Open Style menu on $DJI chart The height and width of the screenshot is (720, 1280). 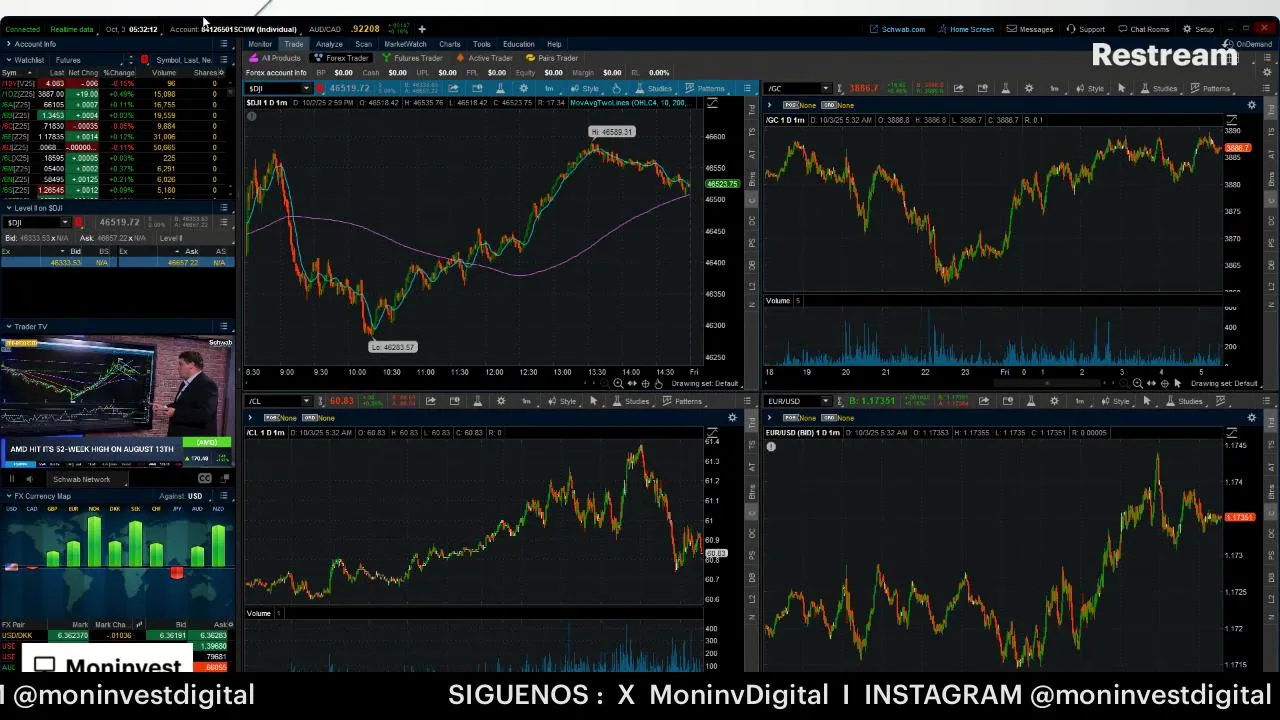point(586,89)
